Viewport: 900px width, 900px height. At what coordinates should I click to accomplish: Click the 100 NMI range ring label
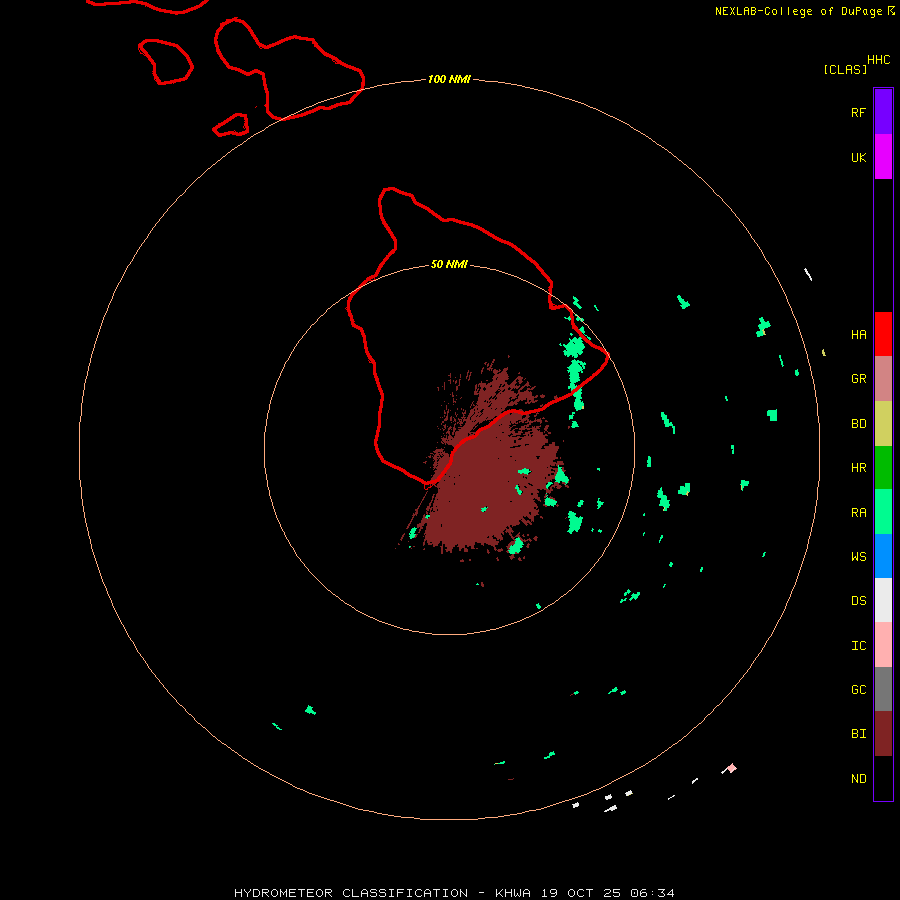(449, 79)
